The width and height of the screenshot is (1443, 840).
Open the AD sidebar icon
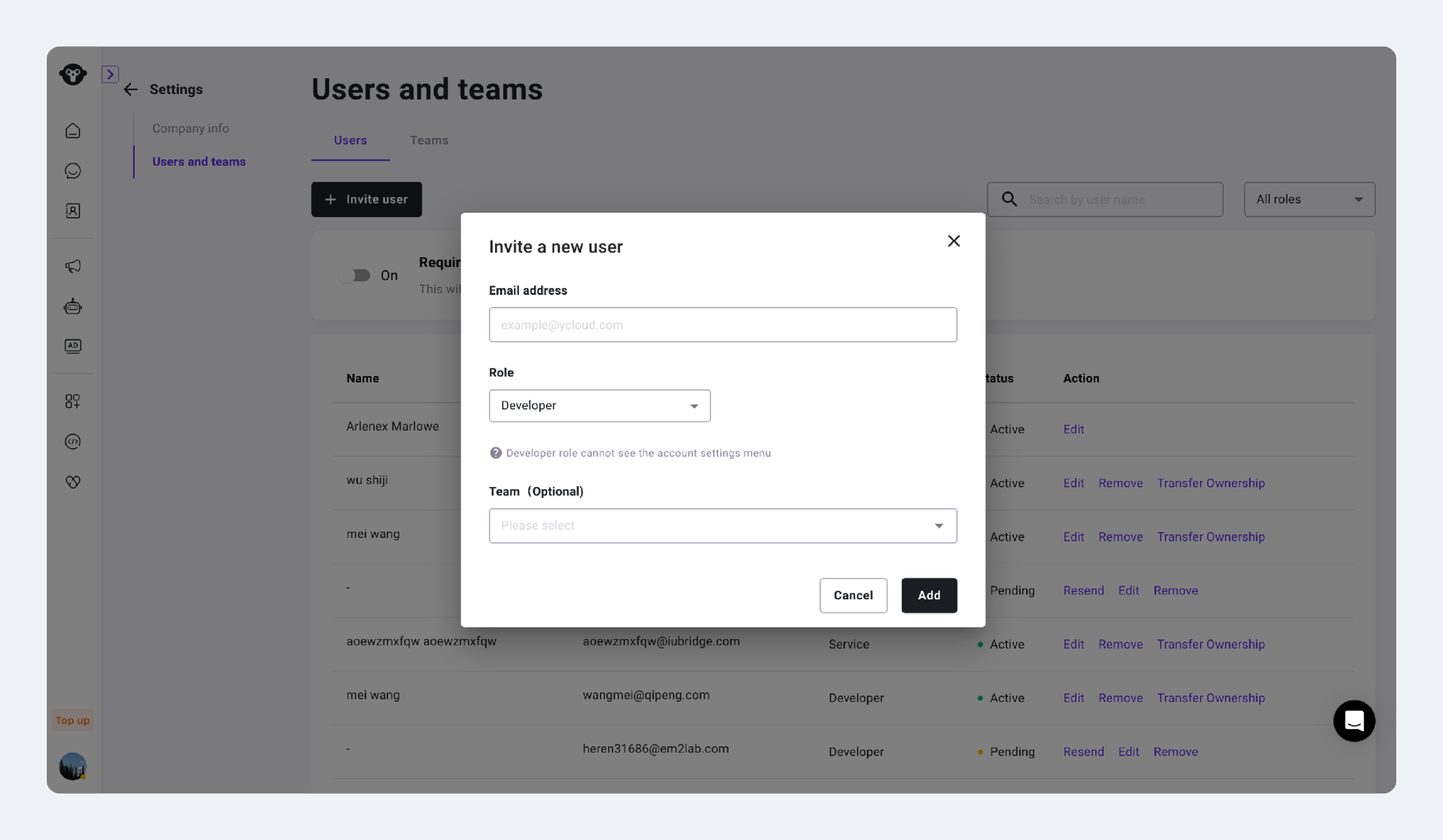(73, 346)
